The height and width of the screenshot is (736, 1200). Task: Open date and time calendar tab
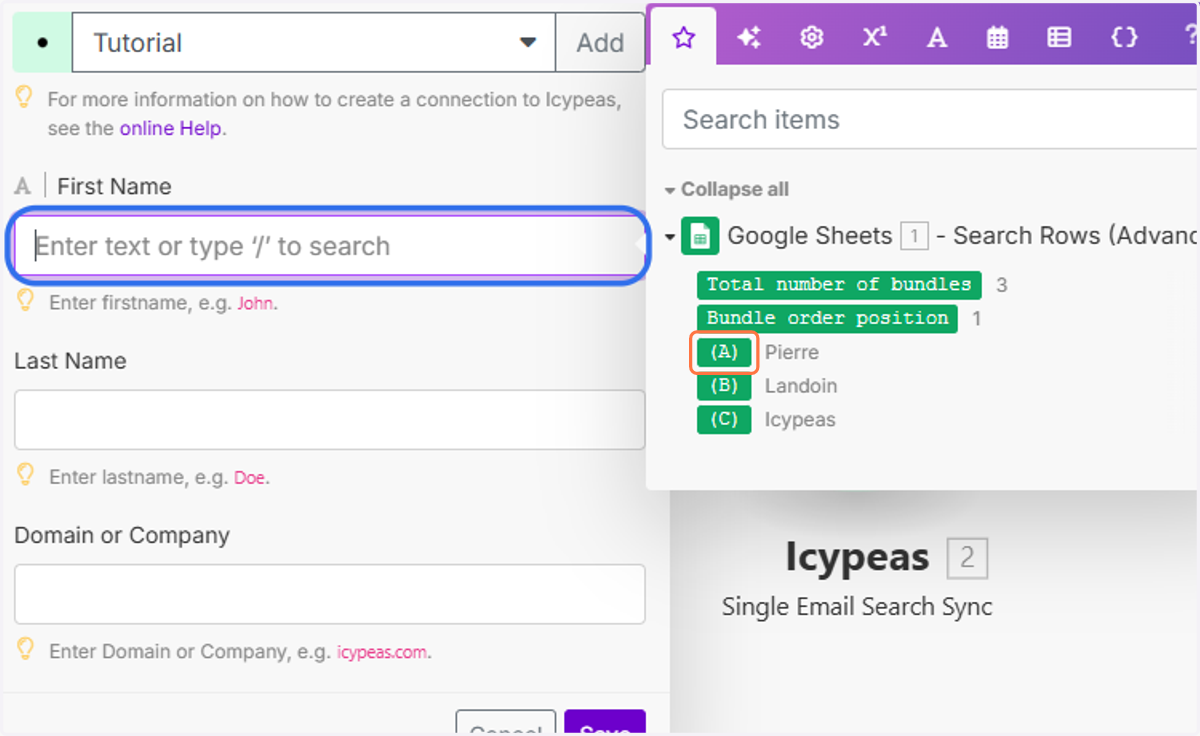(x=997, y=38)
